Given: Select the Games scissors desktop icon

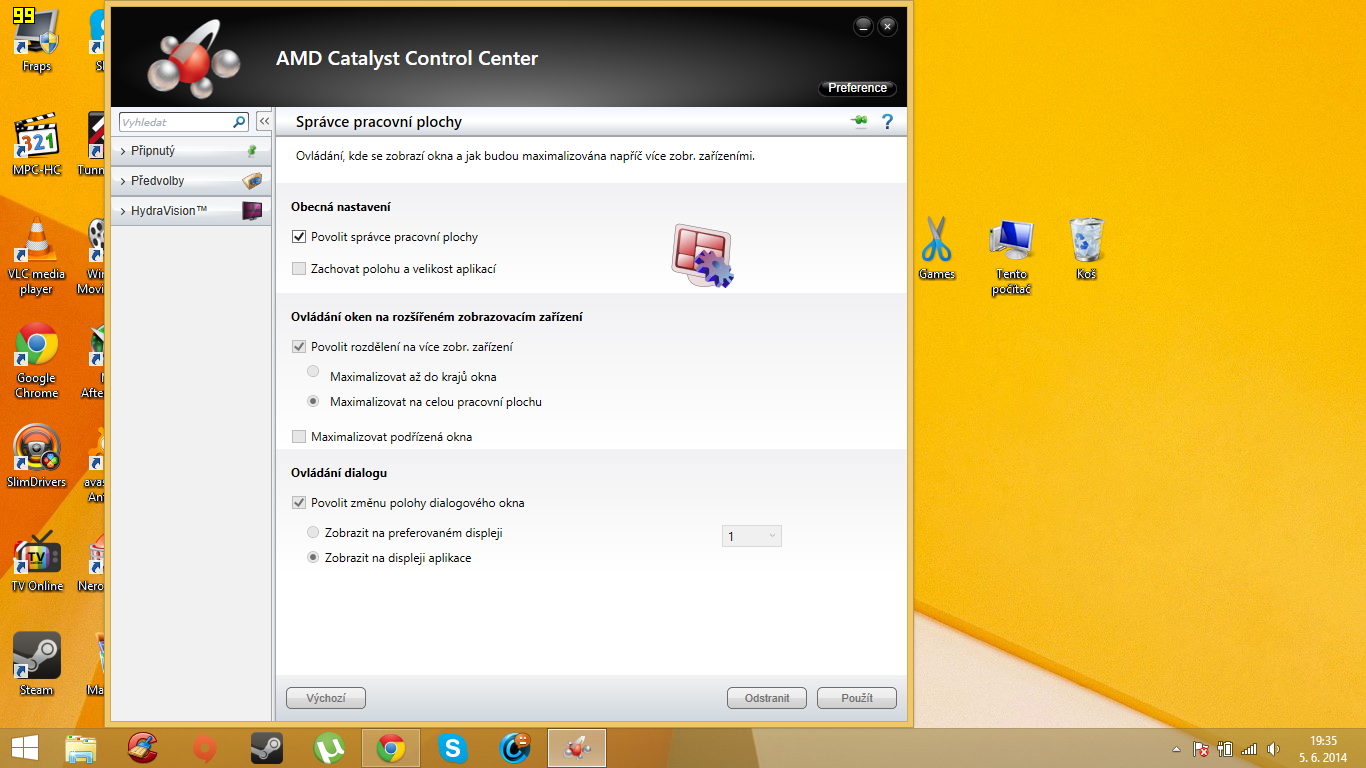Looking at the screenshot, I should coord(937,248).
